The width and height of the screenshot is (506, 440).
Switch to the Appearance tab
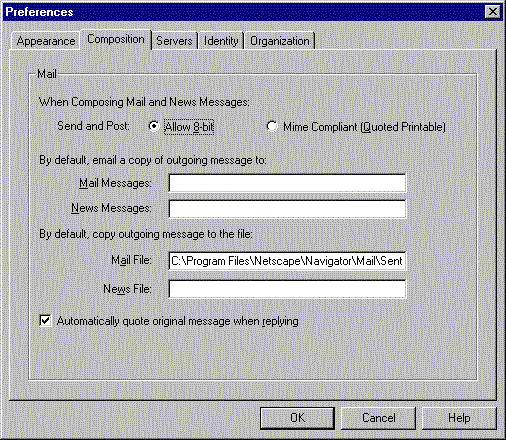(46, 41)
